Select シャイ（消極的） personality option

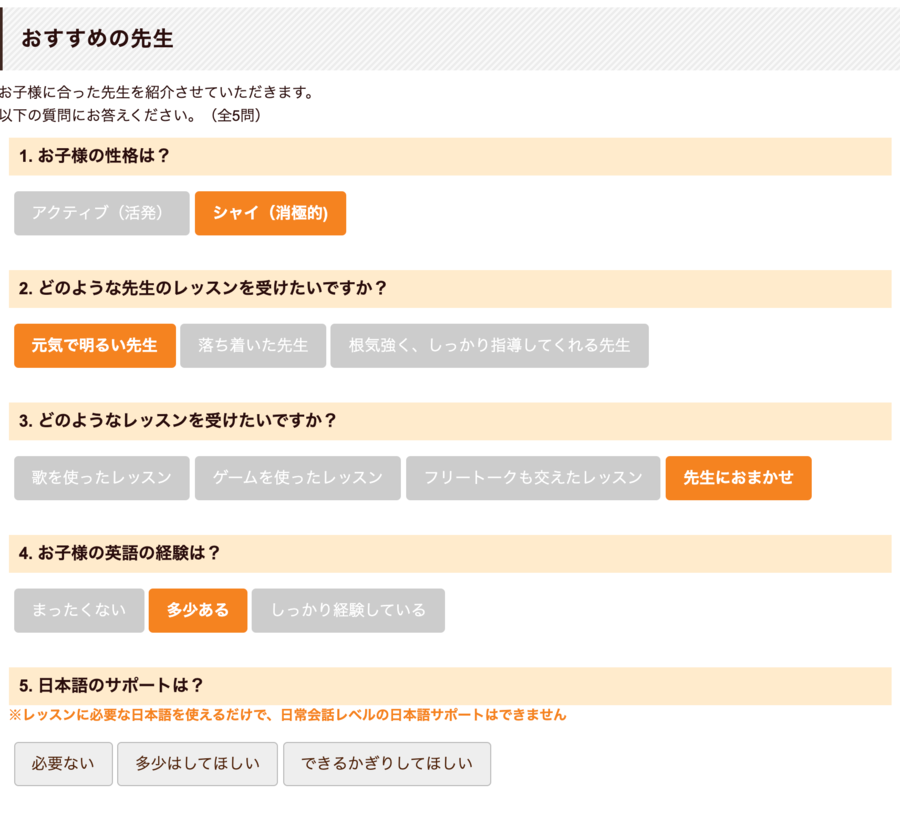pyautogui.click(x=271, y=213)
